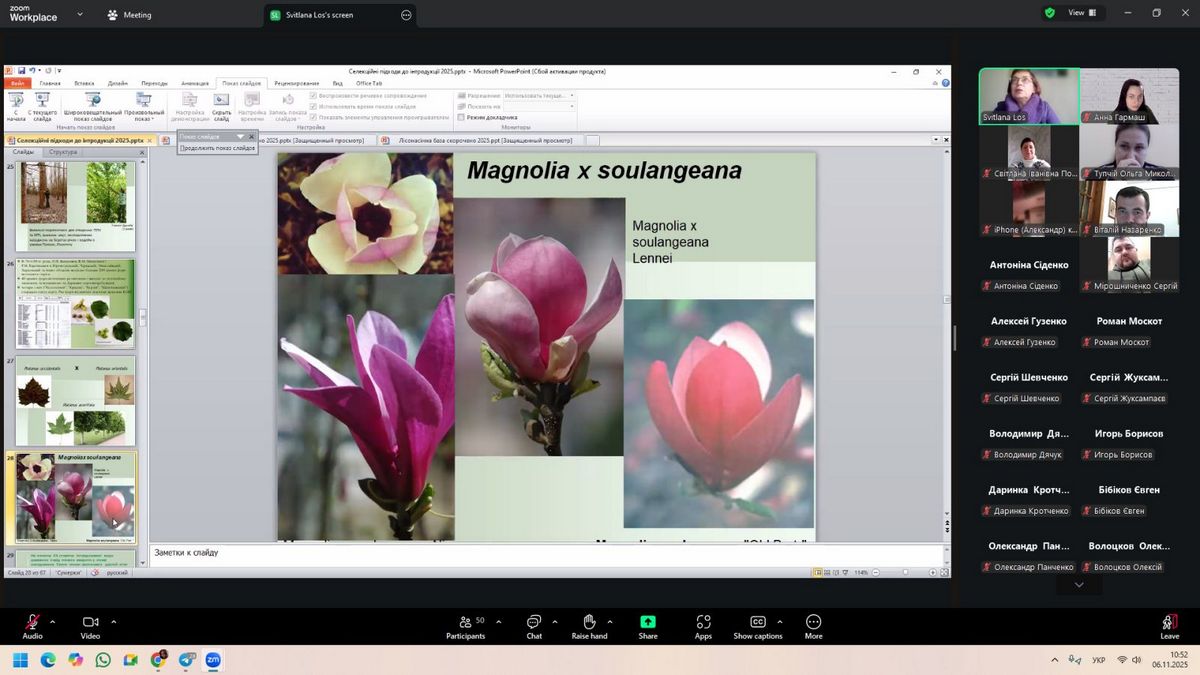1200x675 pixels.
Task: Start video using the Video camera icon
Action: [90, 623]
